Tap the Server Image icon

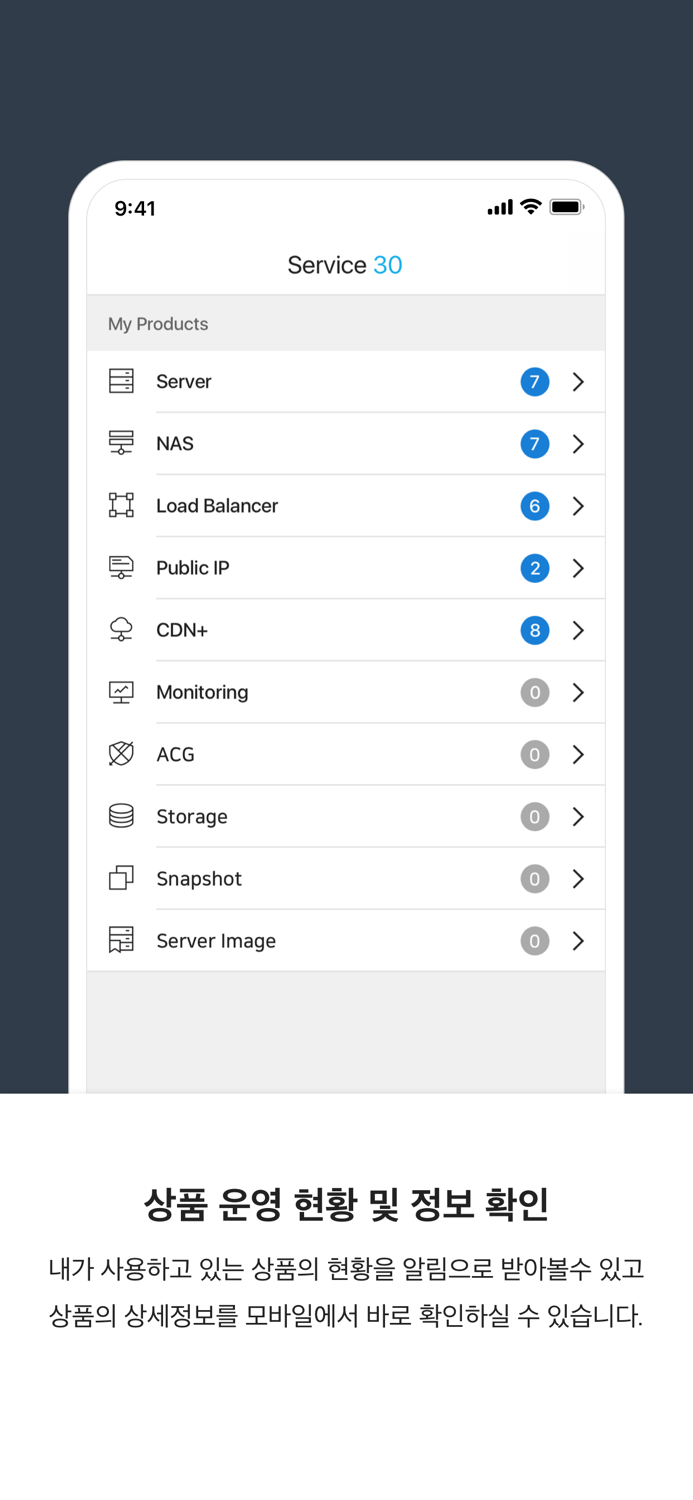(121, 940)
